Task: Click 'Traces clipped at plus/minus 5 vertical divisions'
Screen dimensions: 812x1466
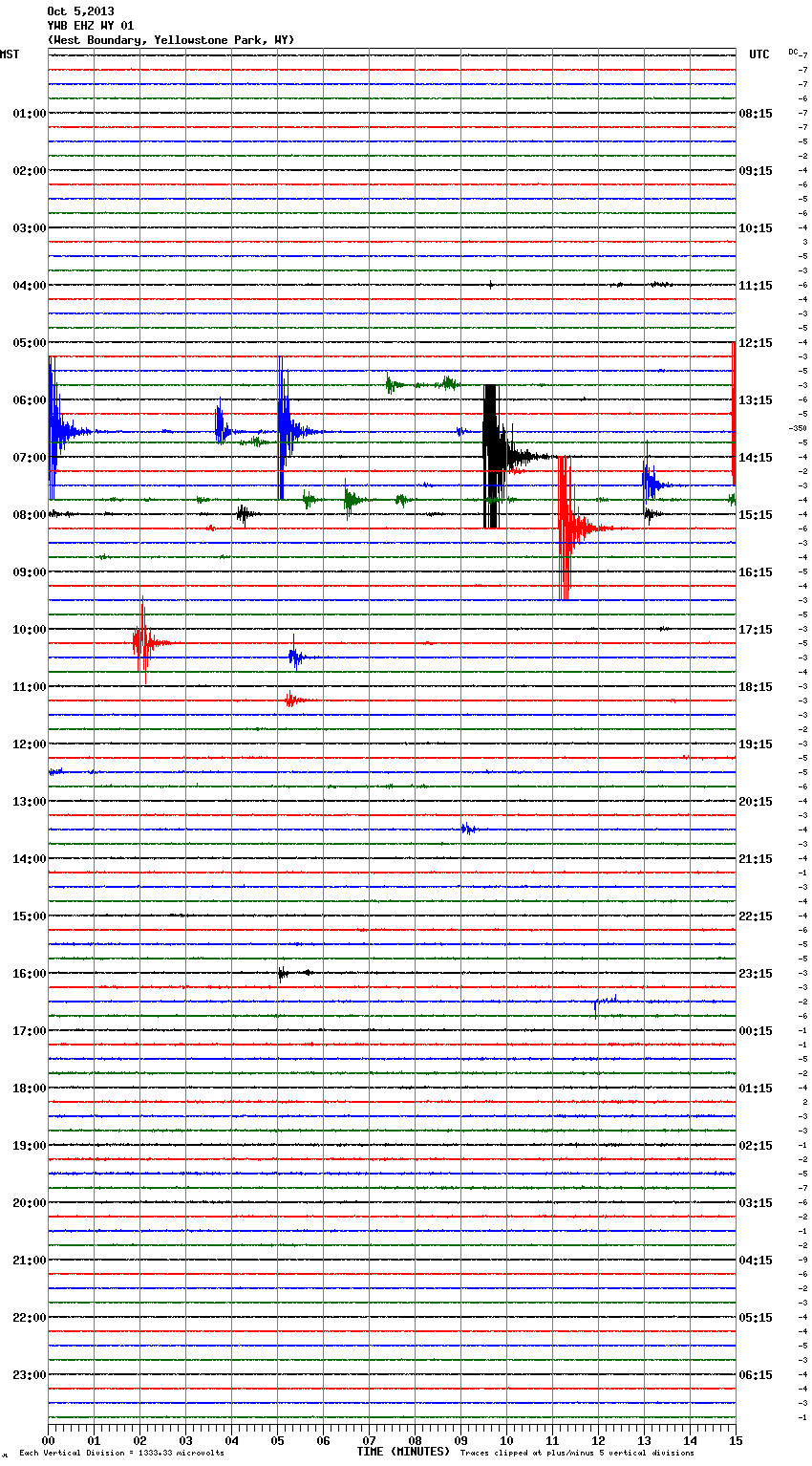Action: coord(577,1454)
